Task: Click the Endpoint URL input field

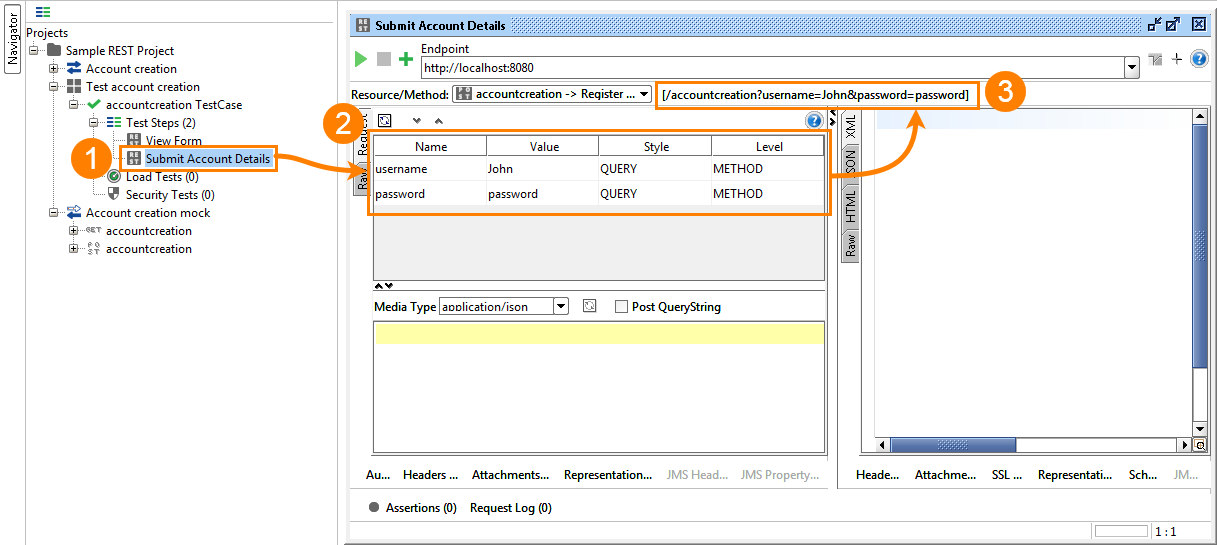Action: pyautogui.click(x=772, y=68)
